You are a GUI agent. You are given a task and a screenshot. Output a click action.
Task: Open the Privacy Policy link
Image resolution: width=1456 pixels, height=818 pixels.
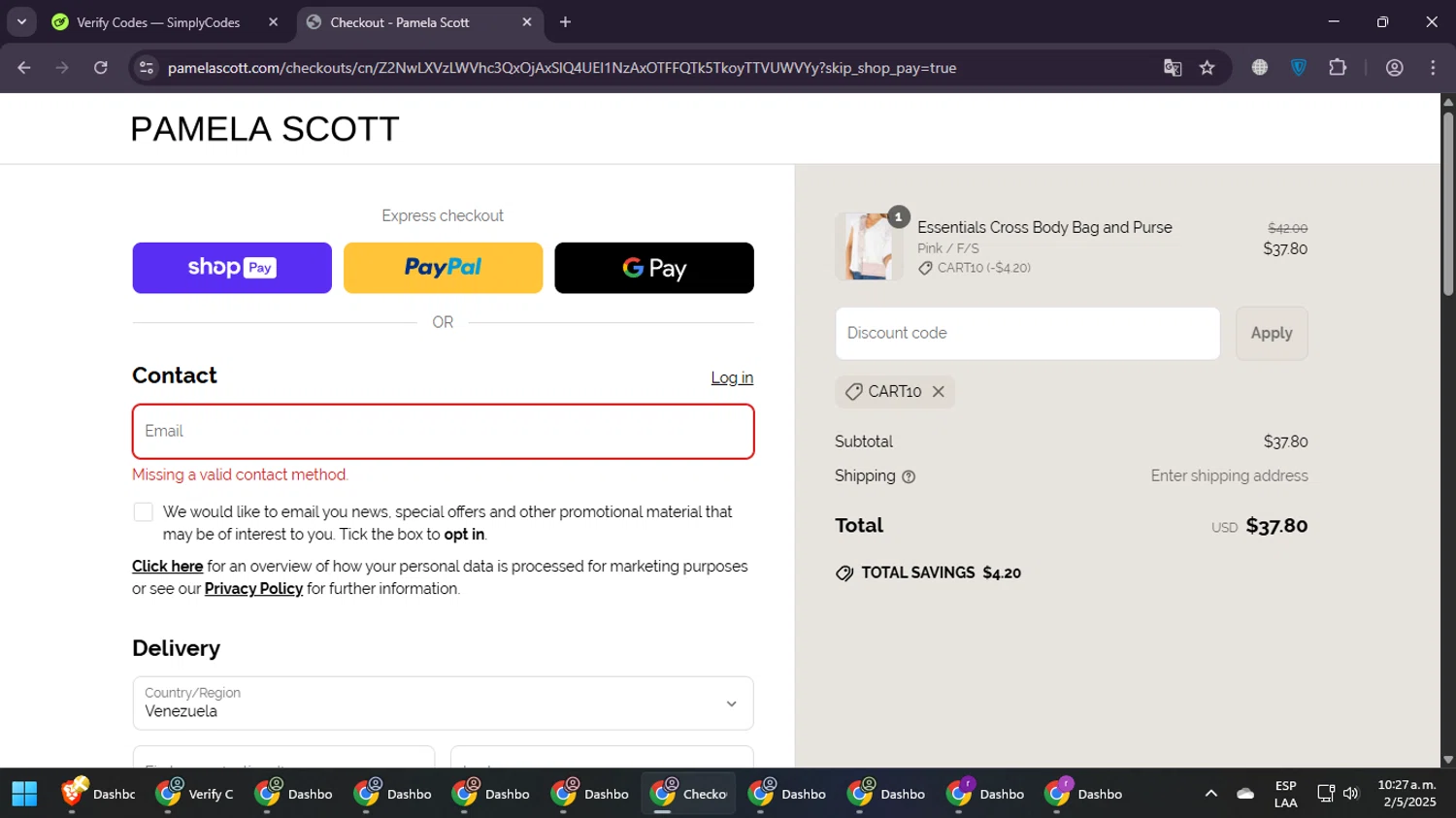[253, 589]
